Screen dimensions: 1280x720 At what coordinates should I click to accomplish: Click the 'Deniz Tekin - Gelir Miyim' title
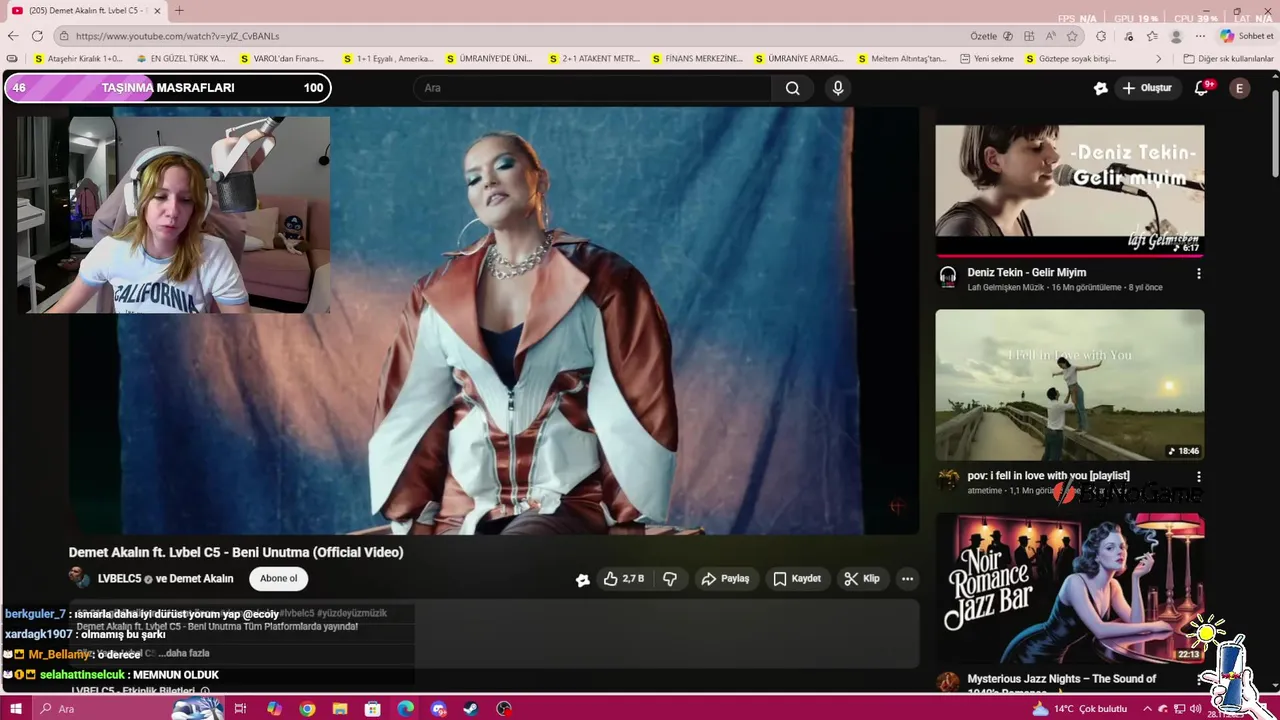coord(1026,272)
